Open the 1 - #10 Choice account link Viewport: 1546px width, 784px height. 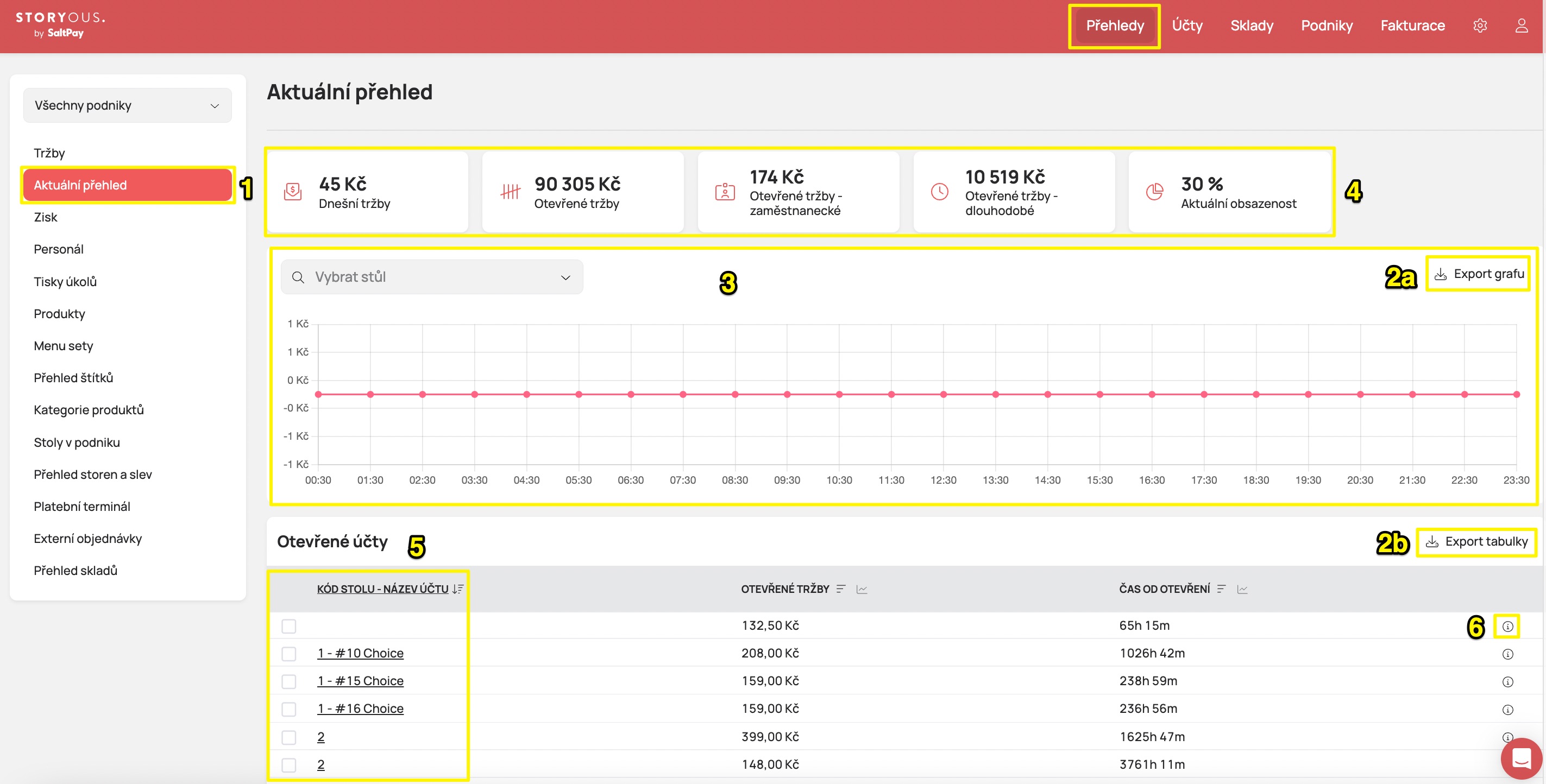360,653
